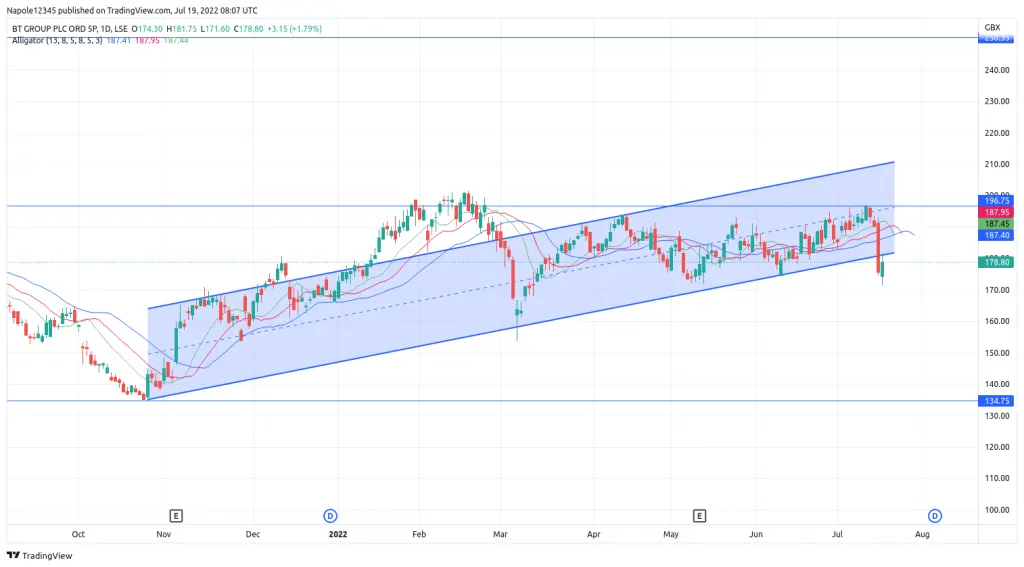Viewport: 1024px width, 567px height.
Task: Click the closing price C178.80 value
Action: pyautogui.click(x=249, y=29)
